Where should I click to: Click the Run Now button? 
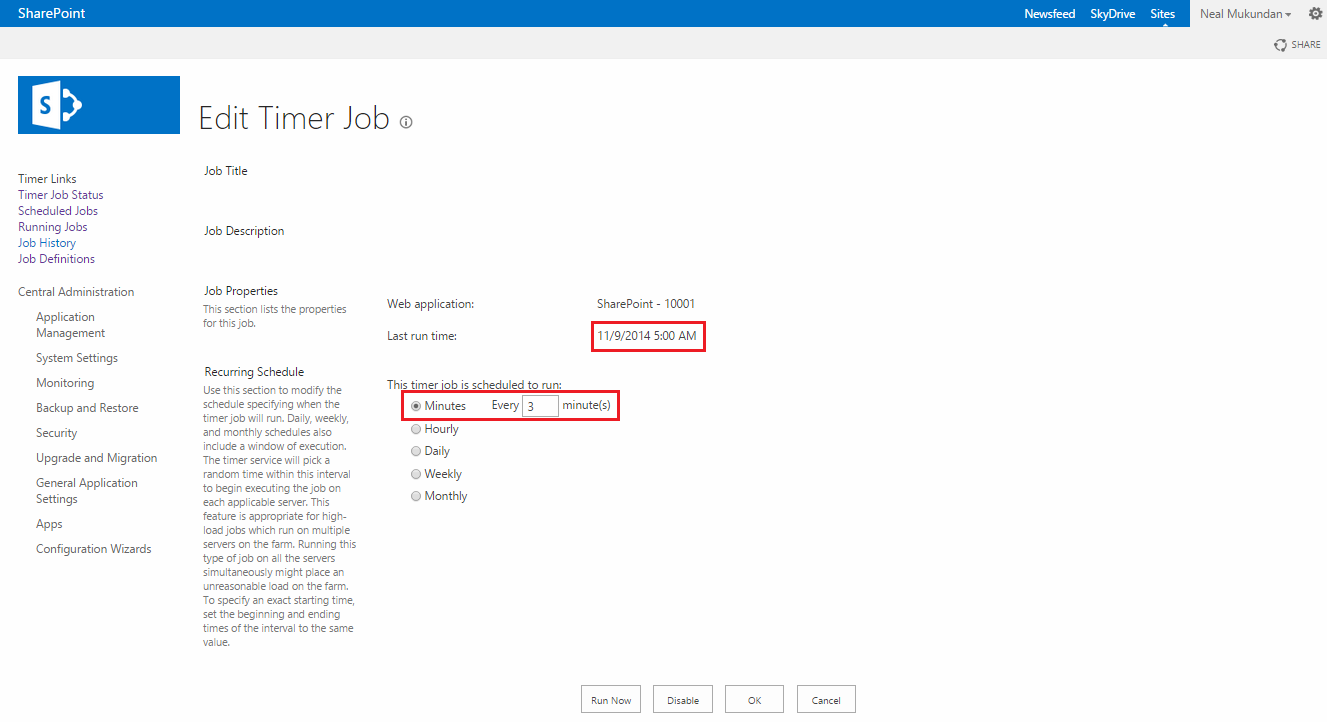click(610, 698)
